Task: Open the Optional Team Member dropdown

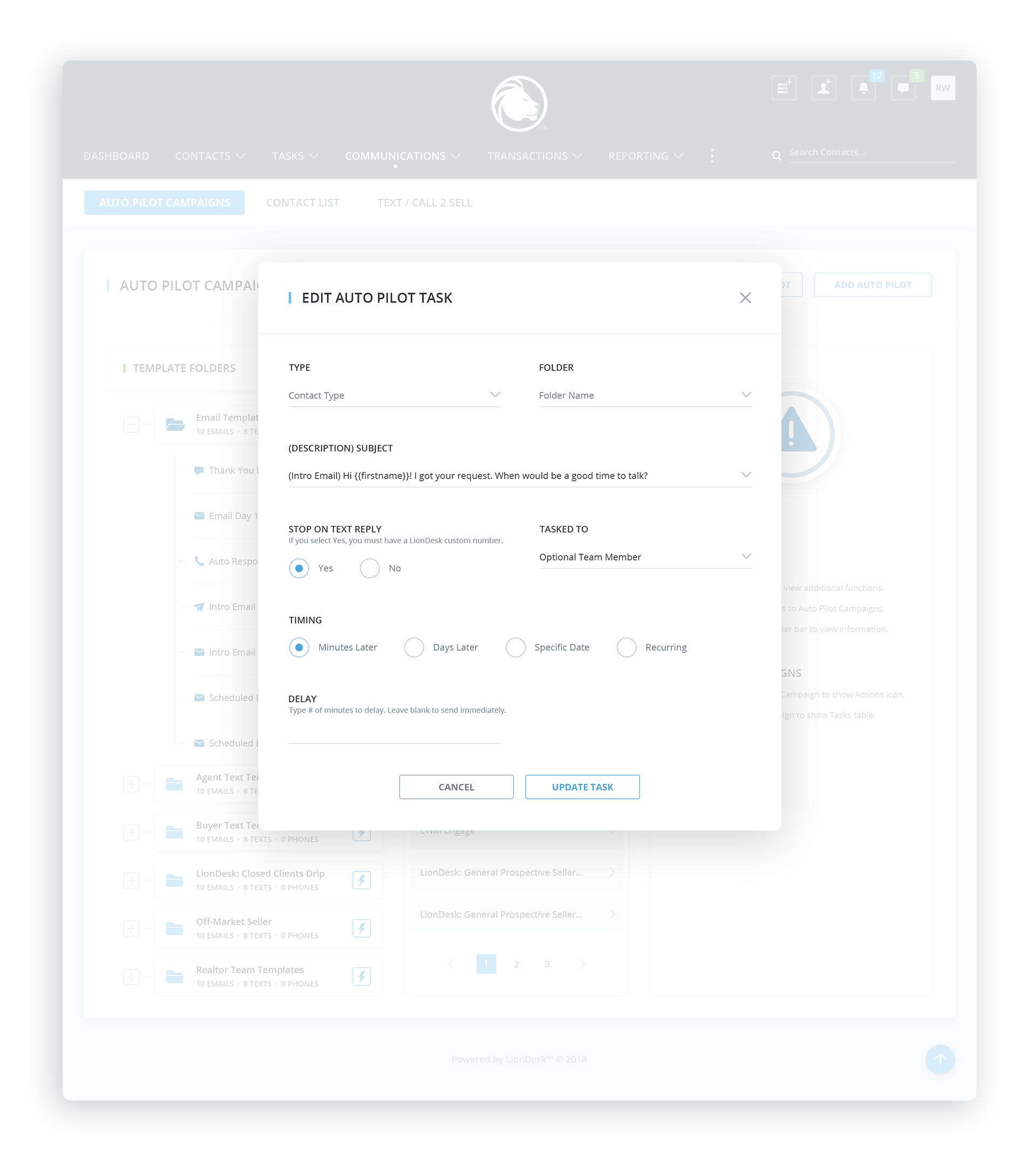Action: tap(644, 557)
